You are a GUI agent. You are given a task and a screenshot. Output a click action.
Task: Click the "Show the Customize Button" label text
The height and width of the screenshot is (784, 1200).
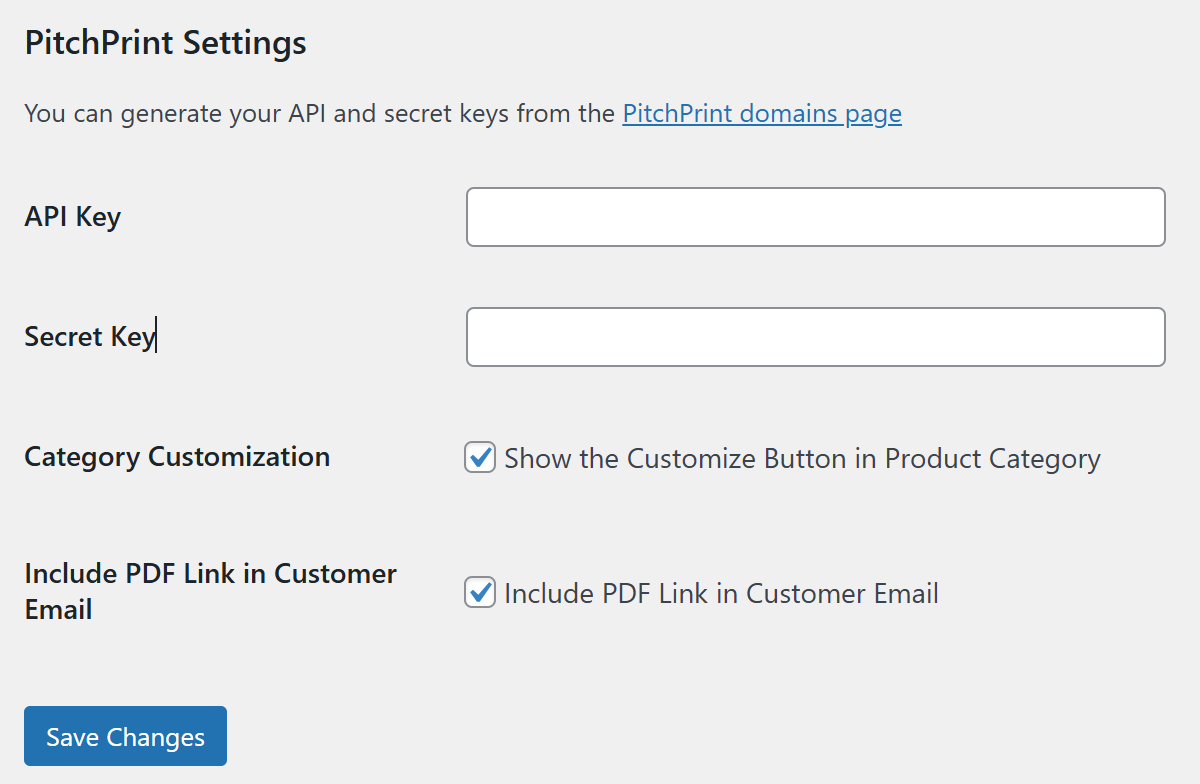tap(800, 459)
